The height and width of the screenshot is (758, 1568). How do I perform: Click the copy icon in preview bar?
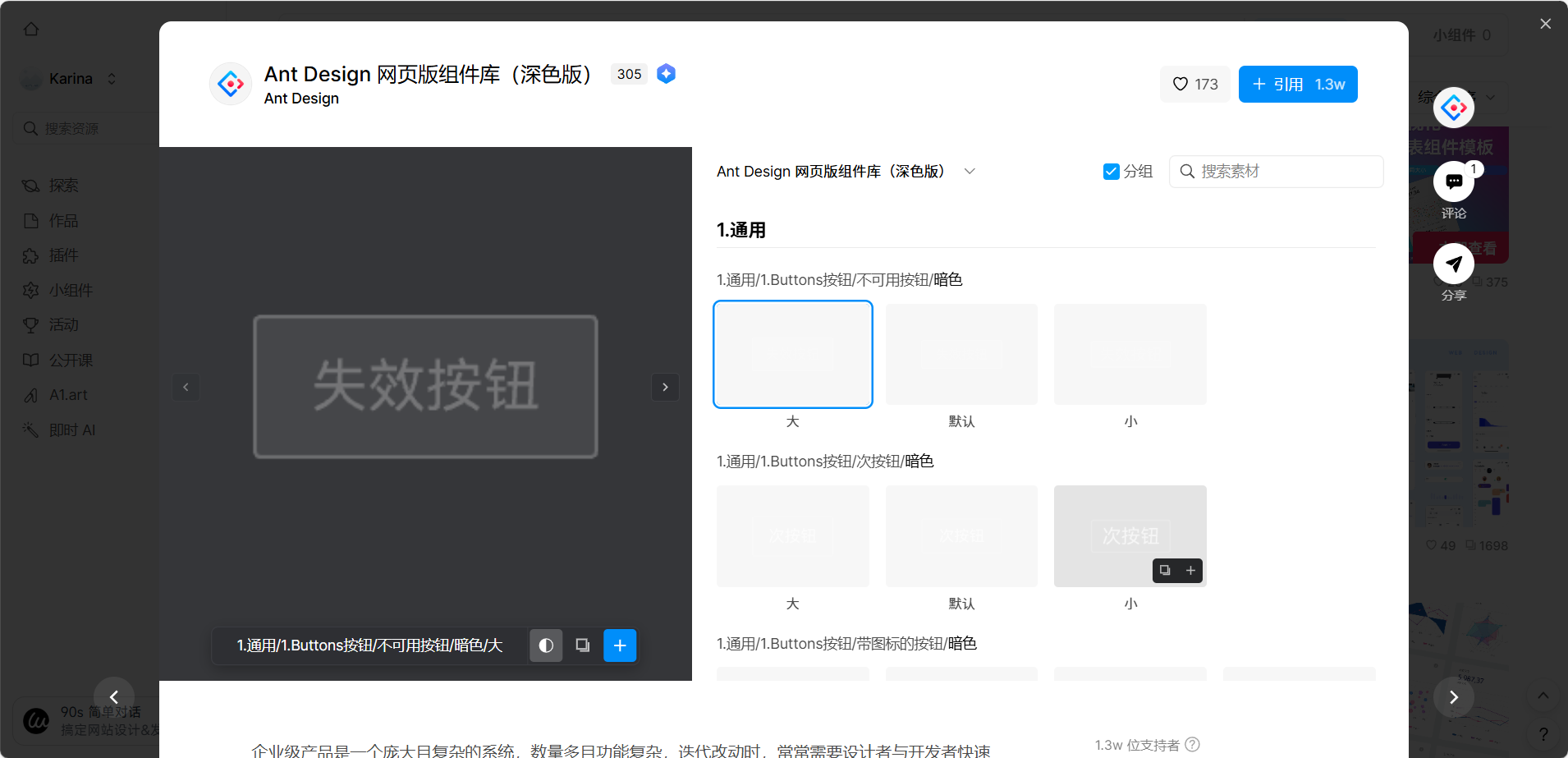583,645
